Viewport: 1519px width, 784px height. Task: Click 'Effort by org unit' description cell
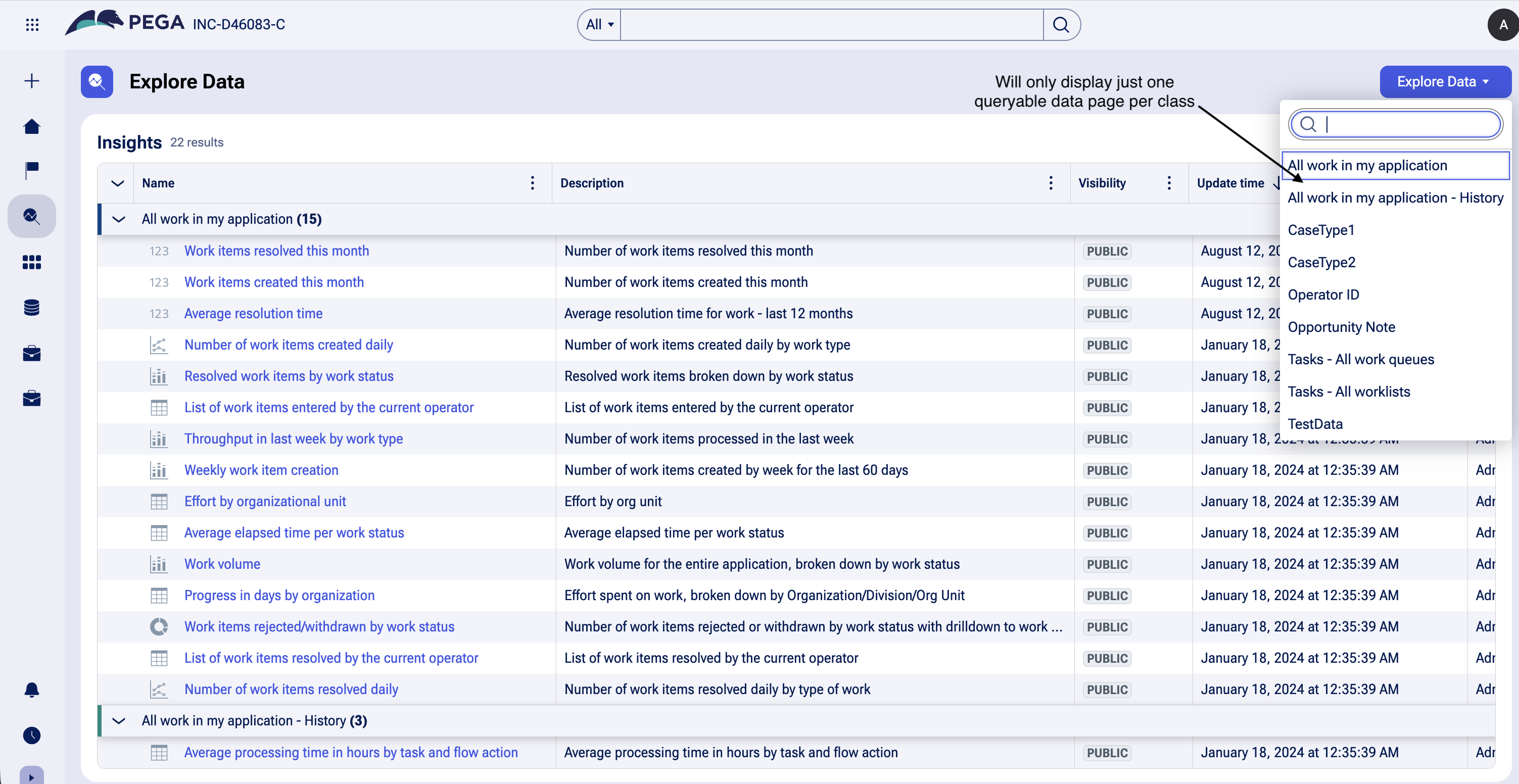coord(612,502)
